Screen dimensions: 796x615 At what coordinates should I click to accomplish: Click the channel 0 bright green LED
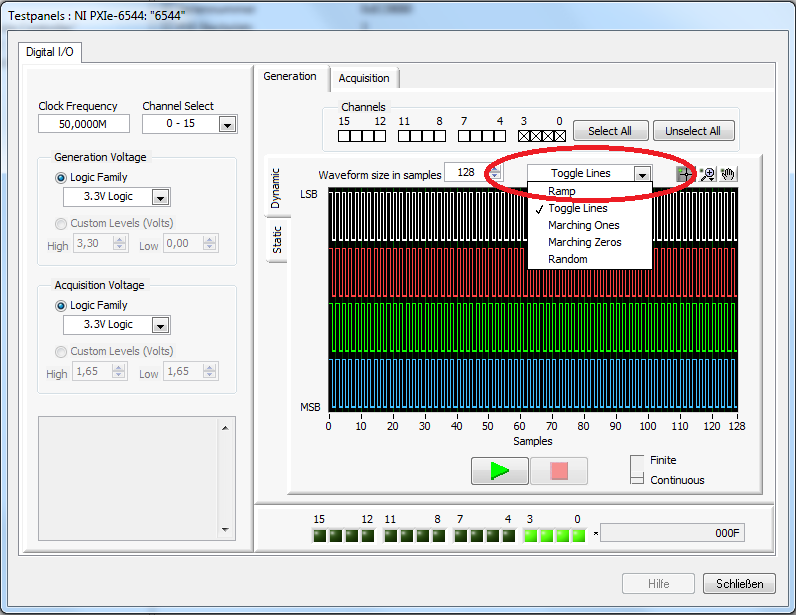point(578,536)
